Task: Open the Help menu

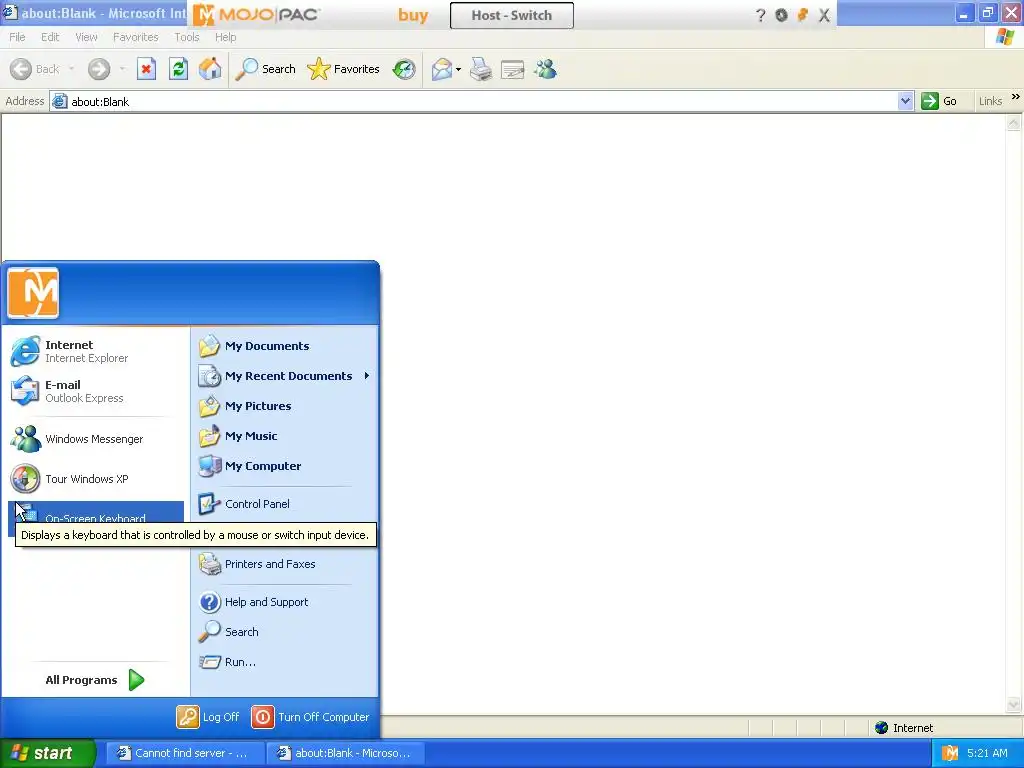Action: (225, 37)
